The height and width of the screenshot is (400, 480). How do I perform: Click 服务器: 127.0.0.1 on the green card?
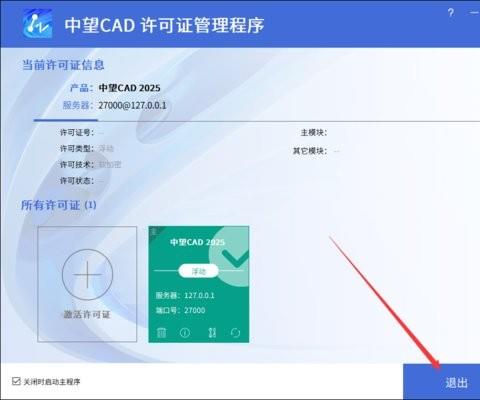(185, 295)
